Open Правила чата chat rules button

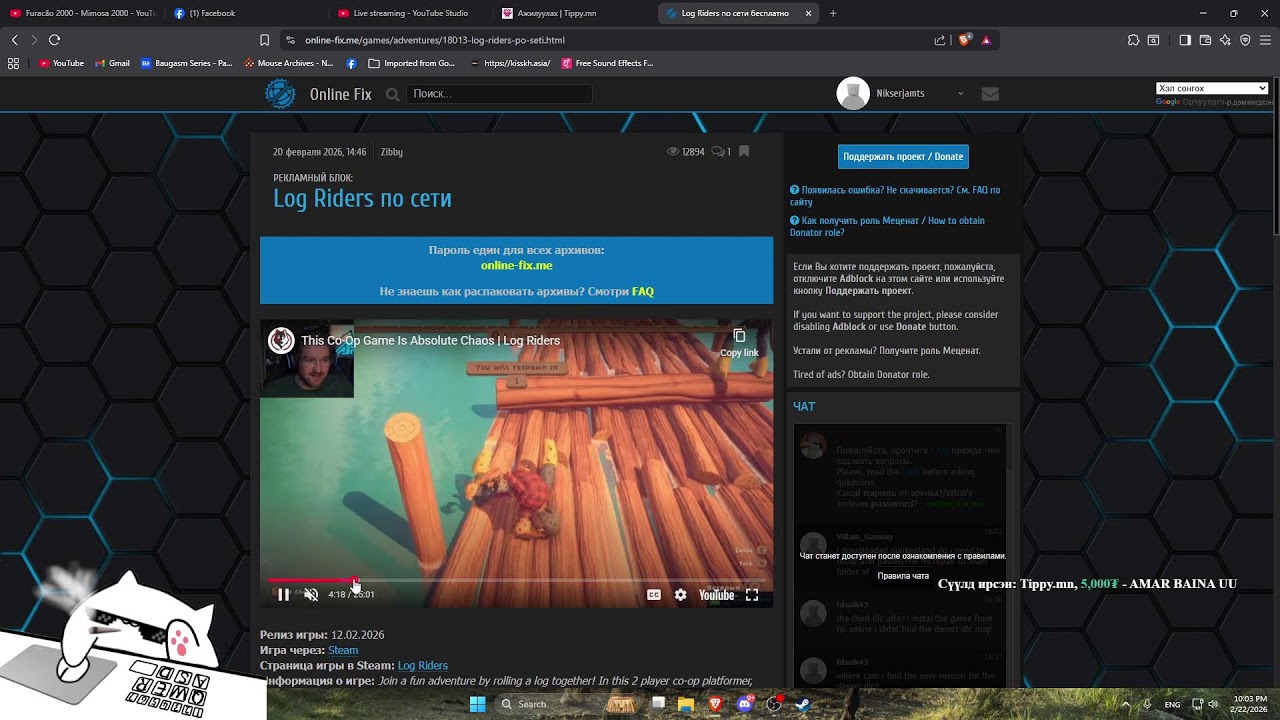click(x=903, y=576)
